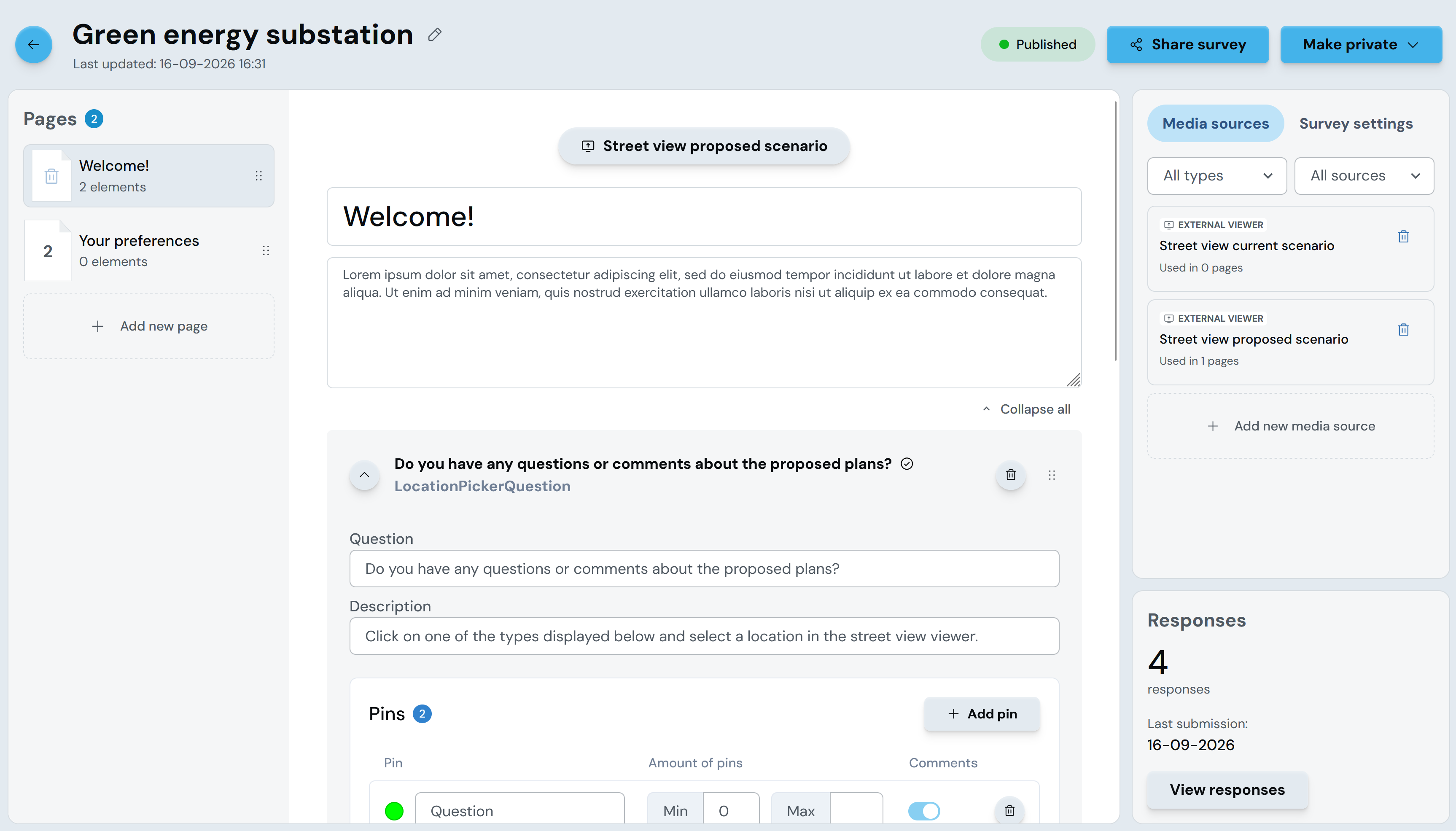Viewport: 1456px width, 831px height.
Task: Grab the Your preferences page drag handle
Action: [x=265, y=250]
